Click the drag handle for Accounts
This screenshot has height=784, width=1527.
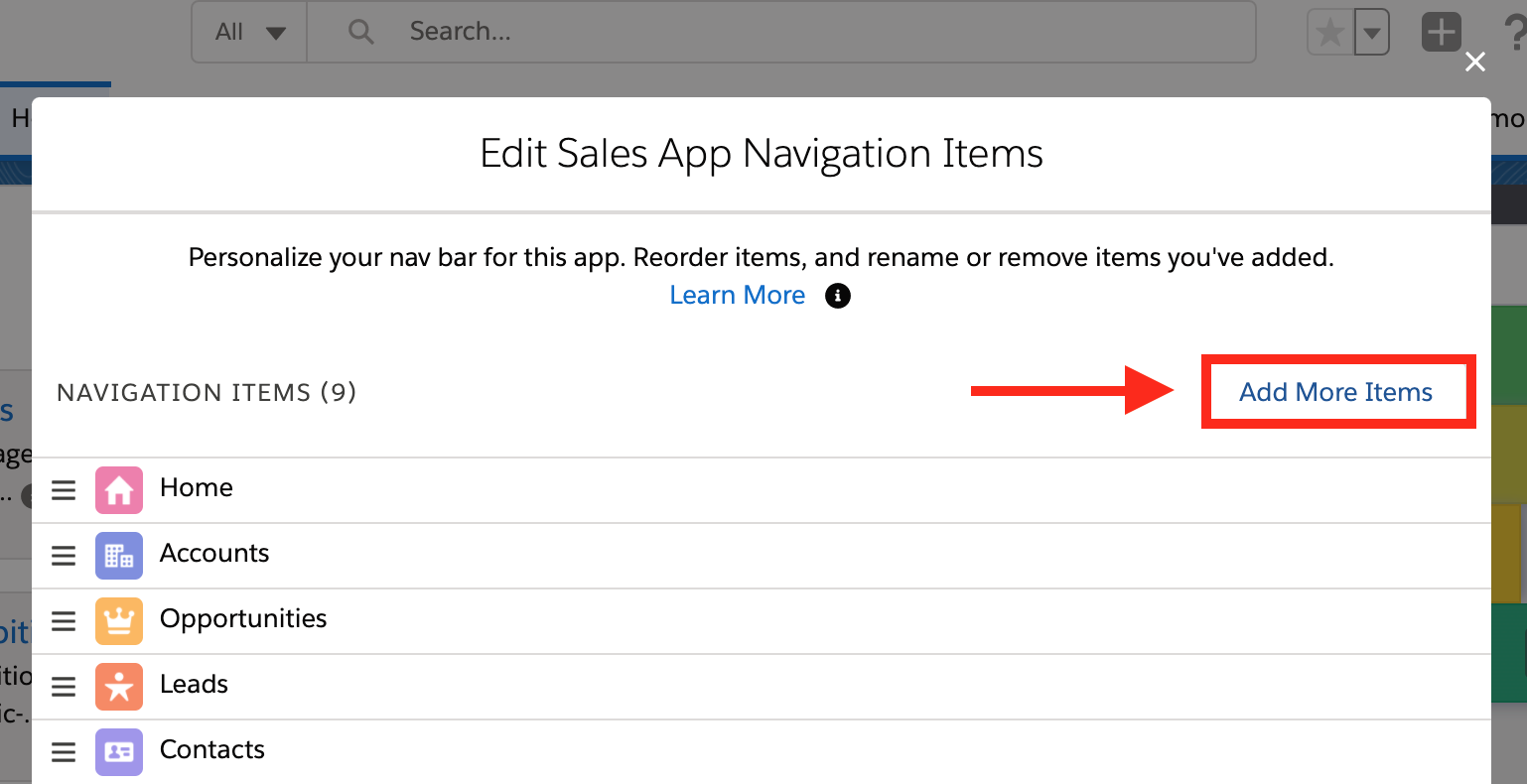(64, 555)
